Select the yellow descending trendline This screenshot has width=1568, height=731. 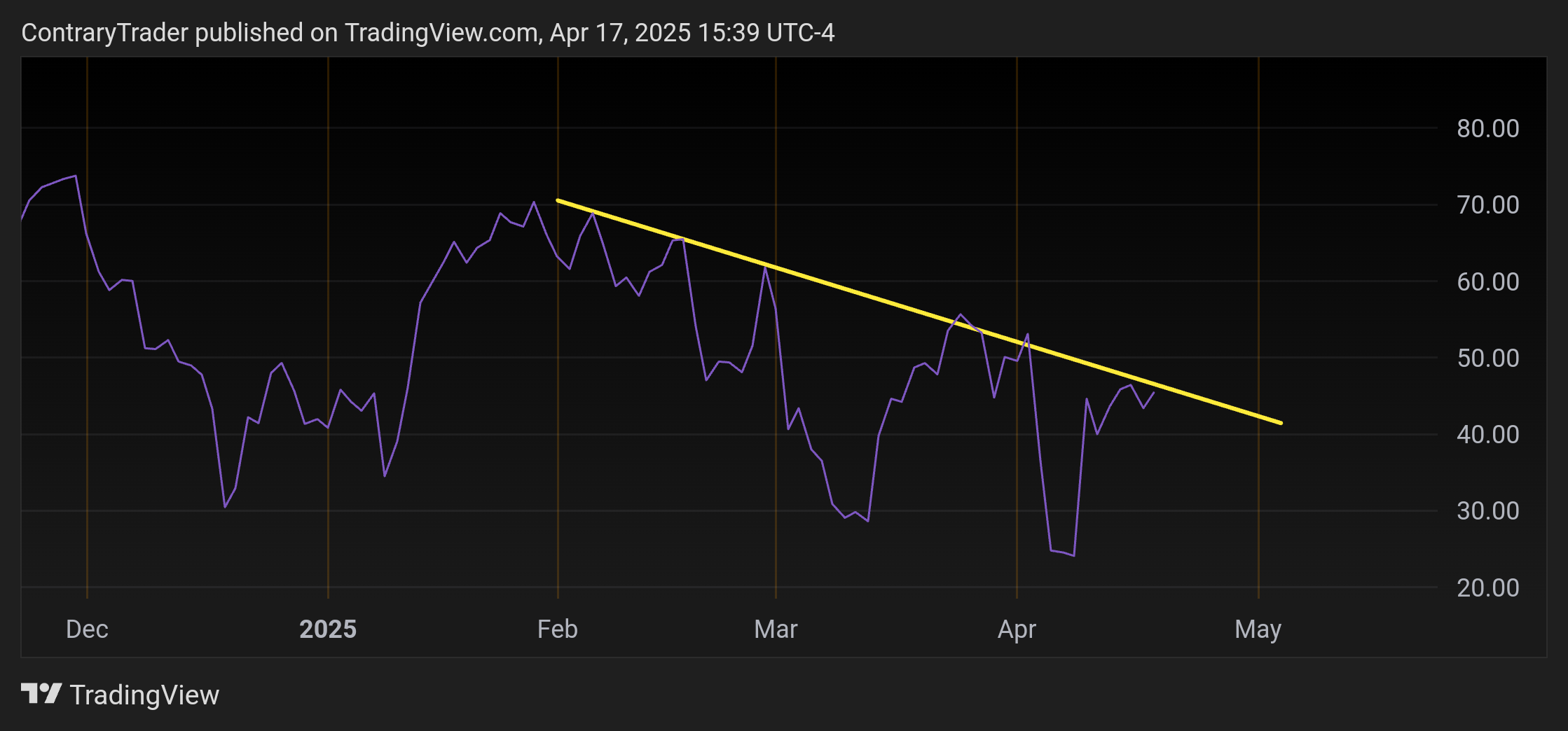[x=919, y=312]
